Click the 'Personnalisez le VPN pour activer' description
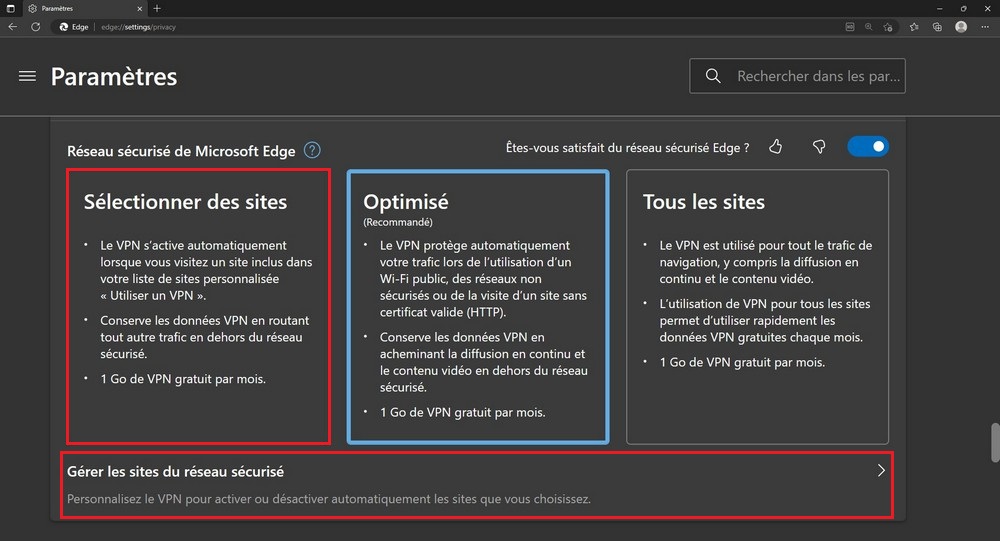The image size is (1000, 541). pos(328,499)
